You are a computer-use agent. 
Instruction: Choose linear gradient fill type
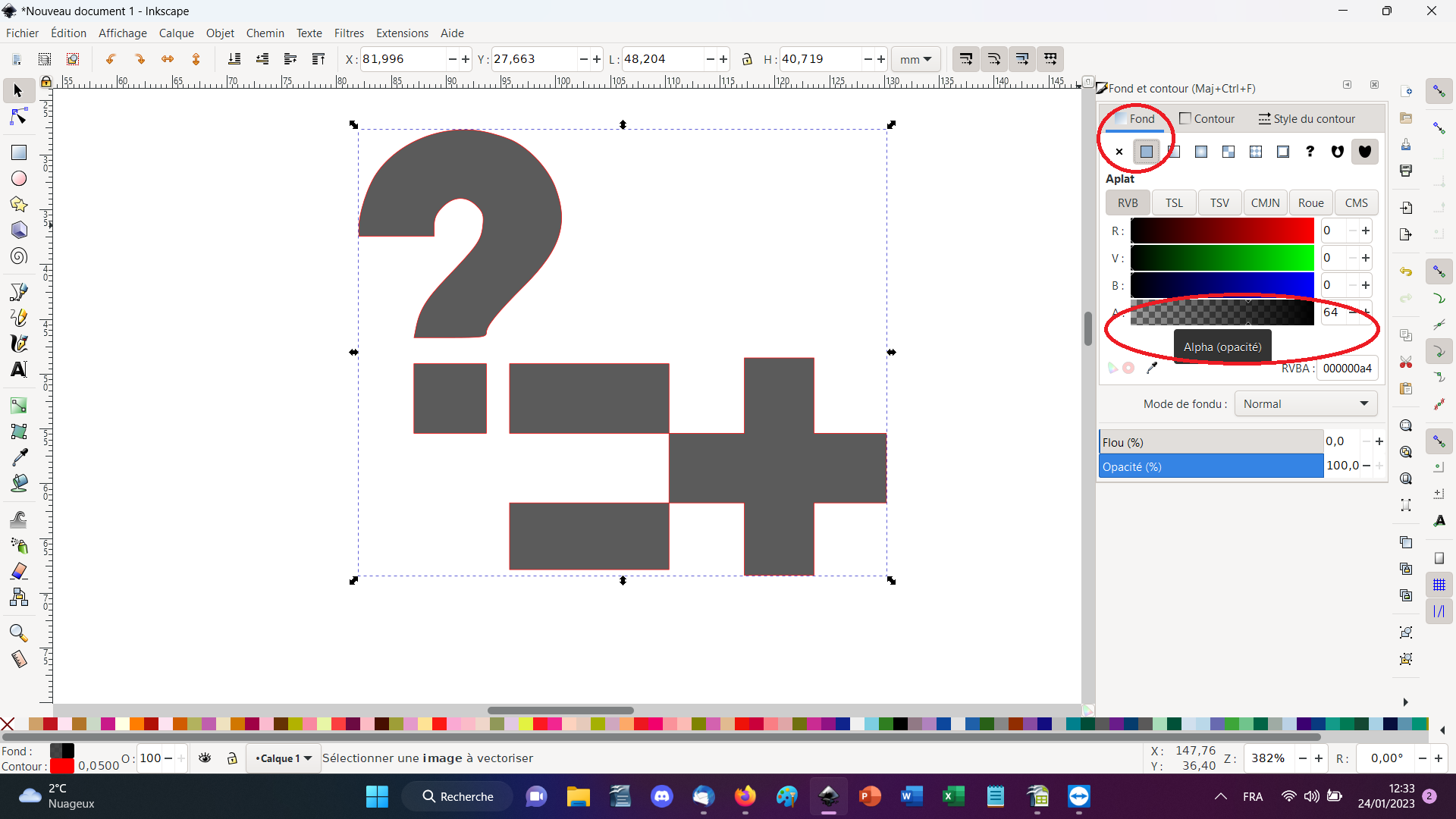(1174, 152)
